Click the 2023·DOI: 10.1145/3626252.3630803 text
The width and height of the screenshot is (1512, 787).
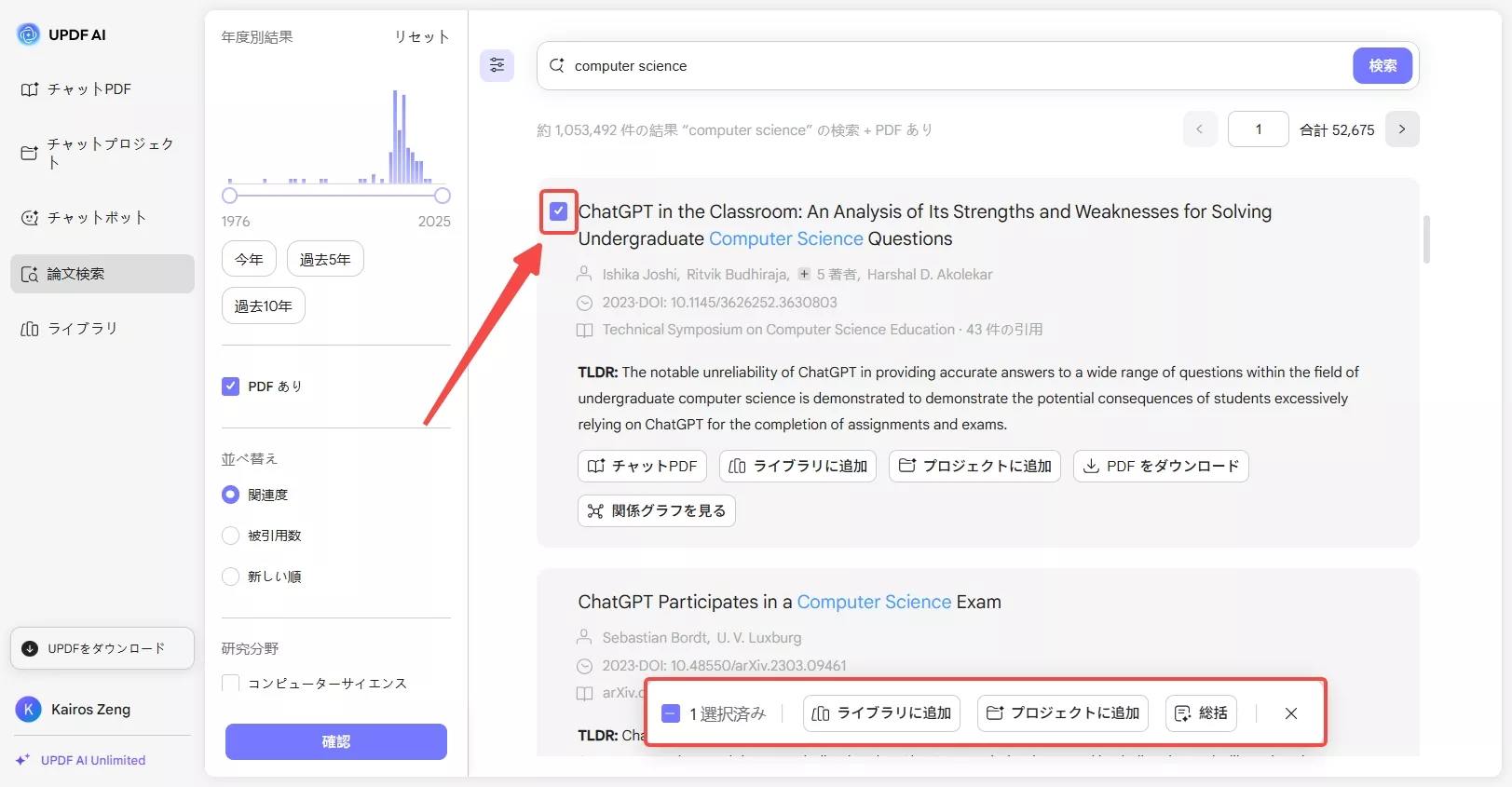(719, 303)
